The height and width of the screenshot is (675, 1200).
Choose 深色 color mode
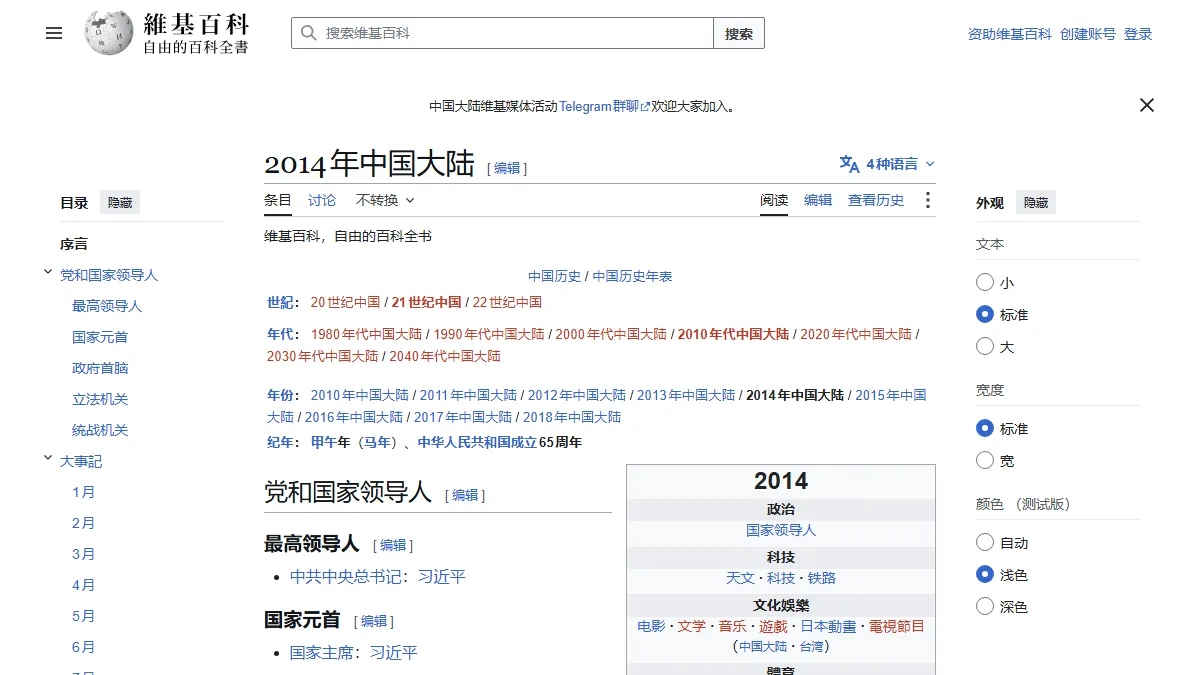click(985, 606)
